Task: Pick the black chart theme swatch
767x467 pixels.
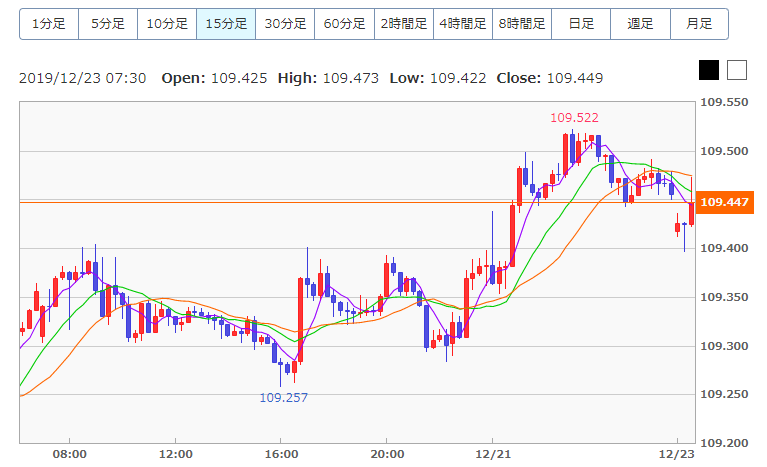Action: click(x=709, y=70)
